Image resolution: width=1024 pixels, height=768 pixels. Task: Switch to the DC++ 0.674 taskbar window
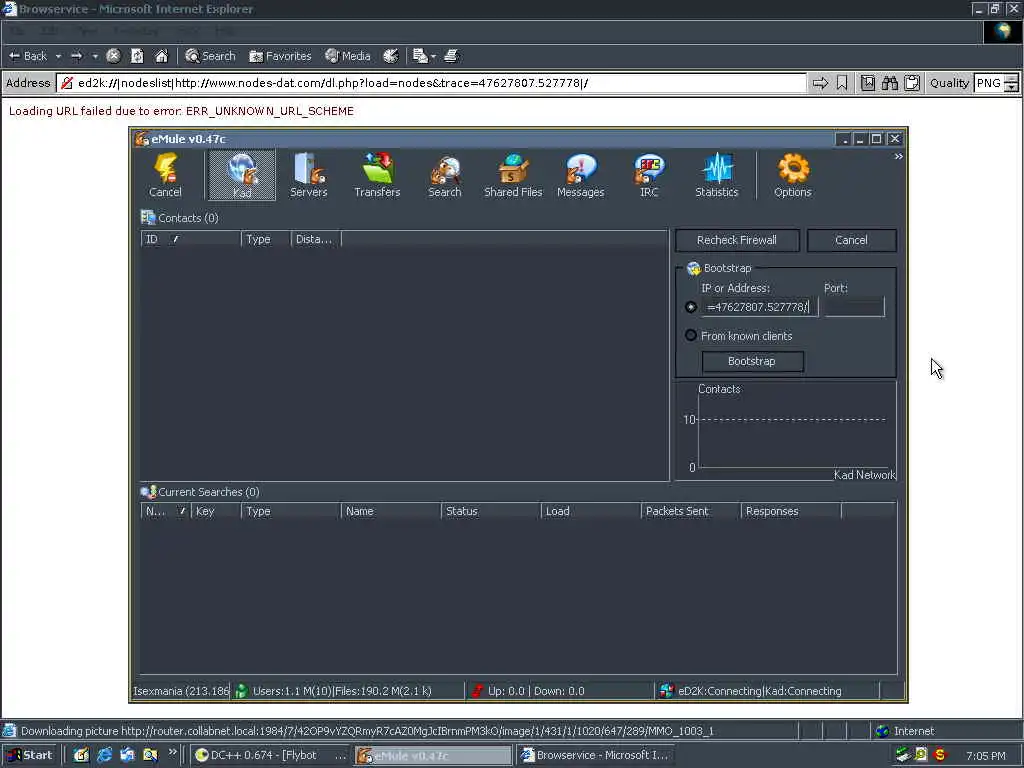tap(271, 755)
